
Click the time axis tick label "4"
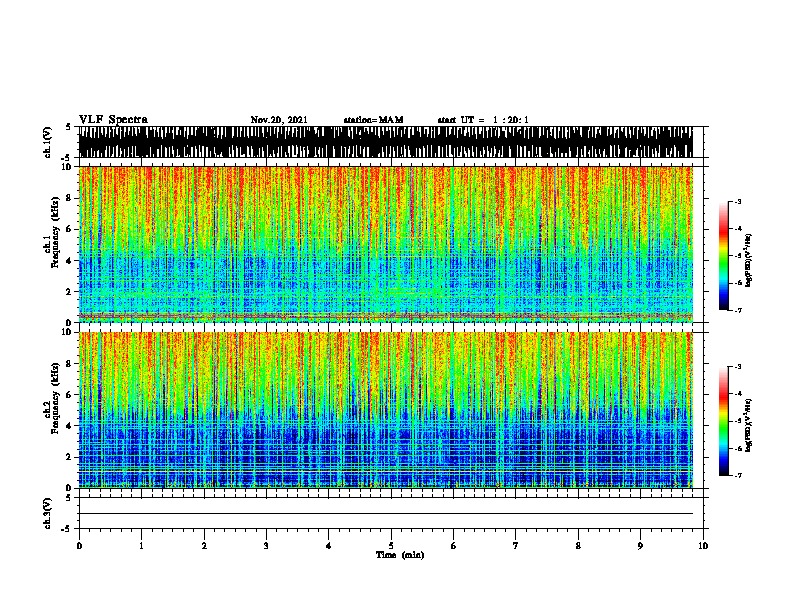(x=329, y=546)
